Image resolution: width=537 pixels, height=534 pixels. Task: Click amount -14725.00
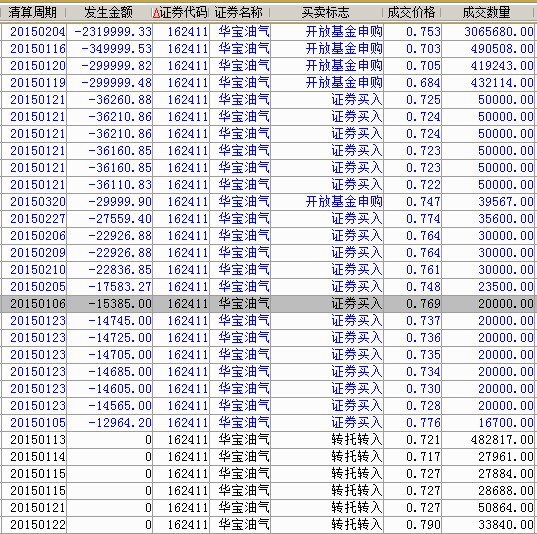click(x=120, y=338)
